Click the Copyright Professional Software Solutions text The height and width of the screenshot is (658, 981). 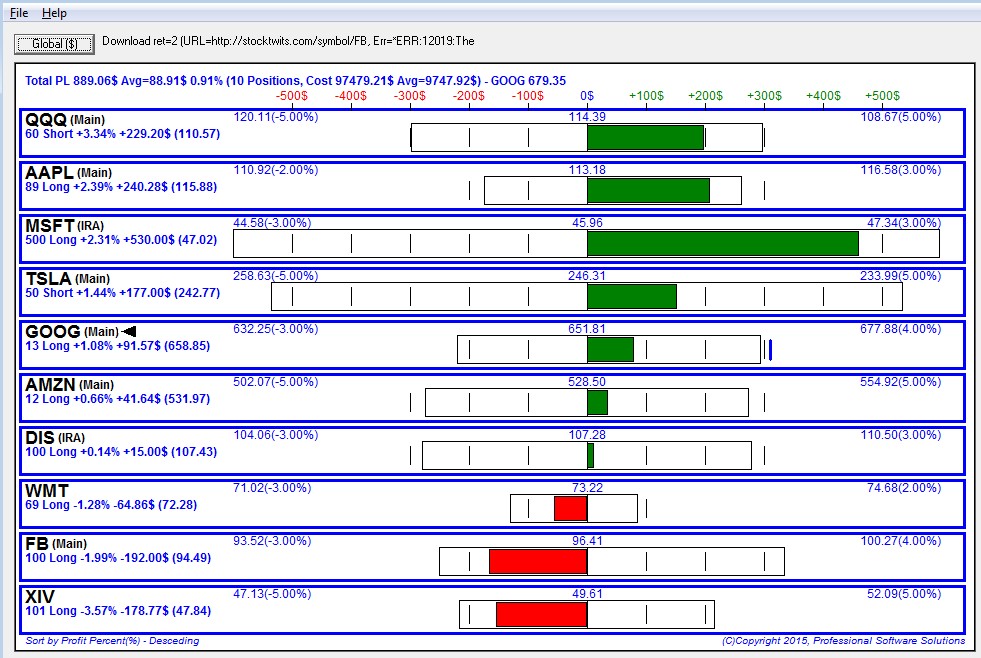[x=843, y=641]
